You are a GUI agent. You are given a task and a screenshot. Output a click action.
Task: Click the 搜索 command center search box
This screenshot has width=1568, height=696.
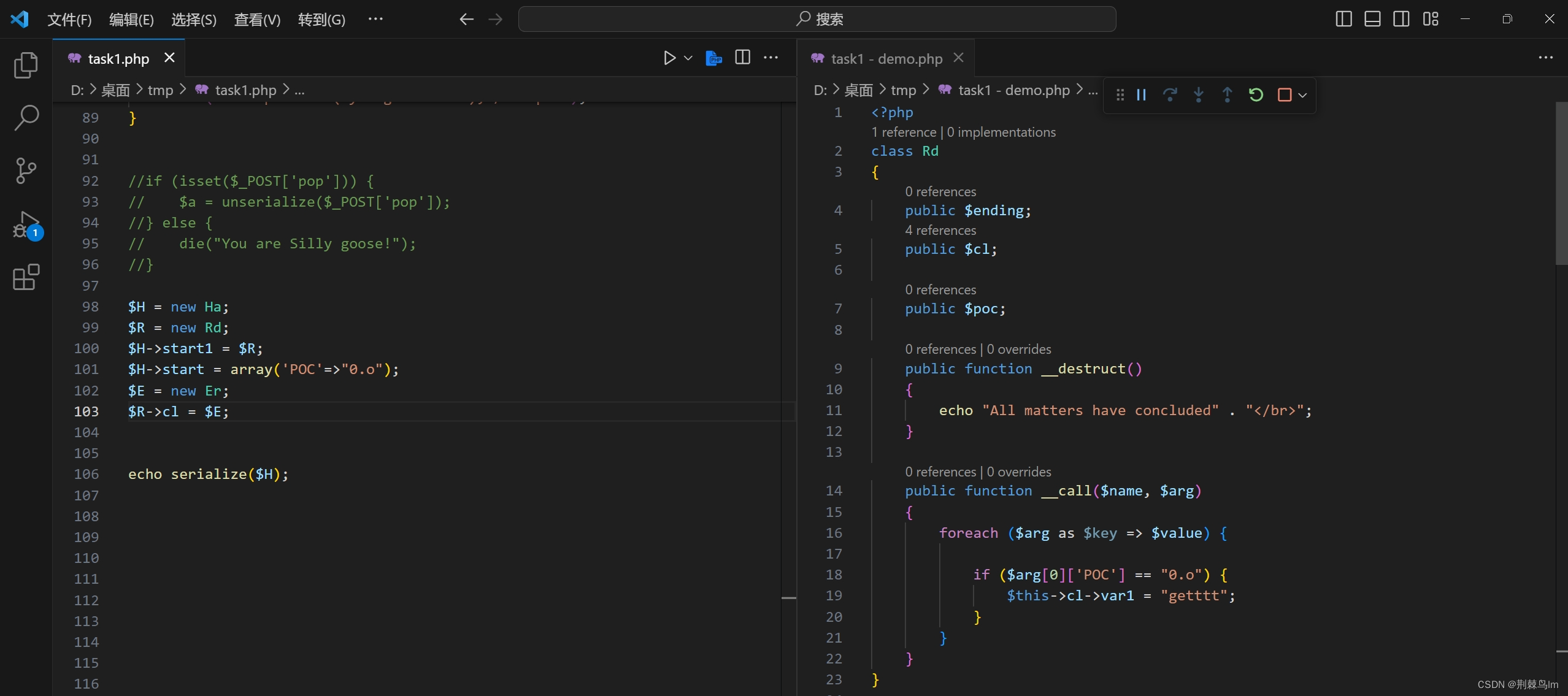[x=817, y=19]
